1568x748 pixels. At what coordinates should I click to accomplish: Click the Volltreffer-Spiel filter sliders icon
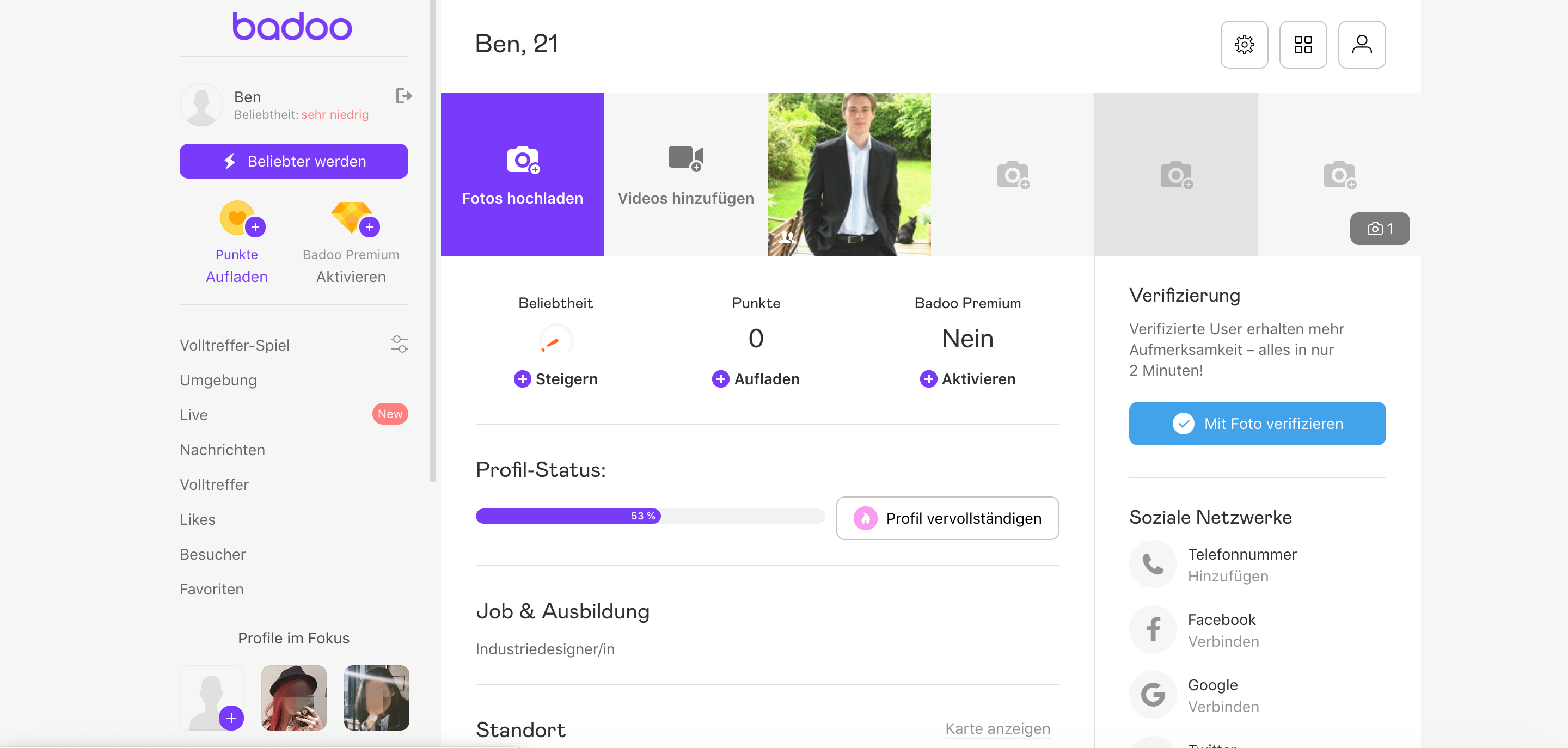pyautogui.click(x=400, y=345)
